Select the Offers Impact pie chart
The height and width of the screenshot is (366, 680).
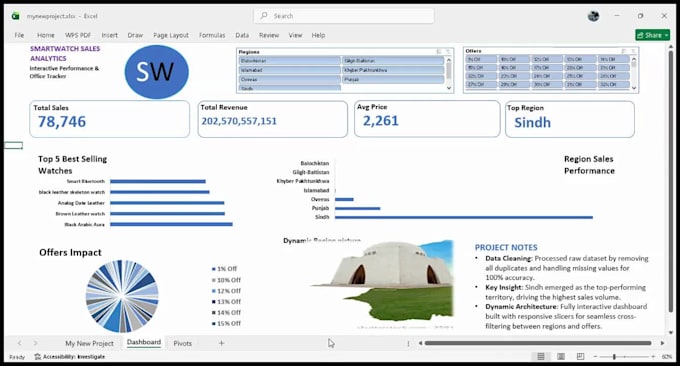[122, 296]
